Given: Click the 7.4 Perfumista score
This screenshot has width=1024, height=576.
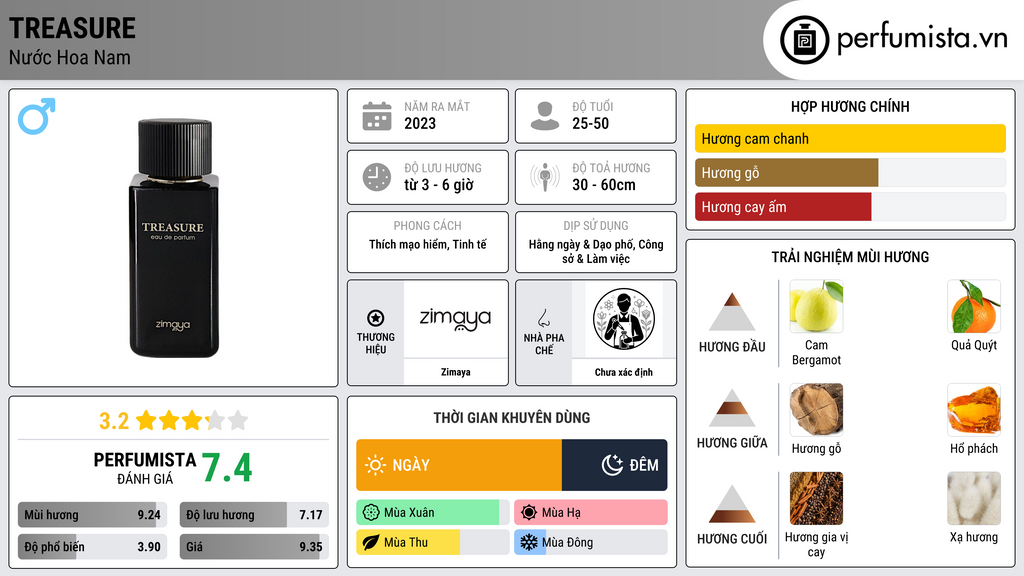Looking at the screenshot, I should click(x=227, y=468).
